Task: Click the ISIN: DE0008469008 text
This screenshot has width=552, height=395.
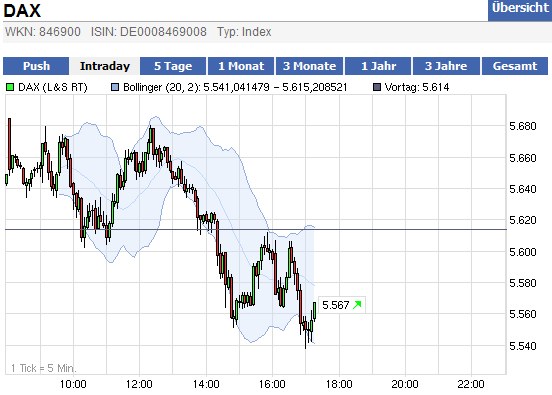Action: coord(149,32)
